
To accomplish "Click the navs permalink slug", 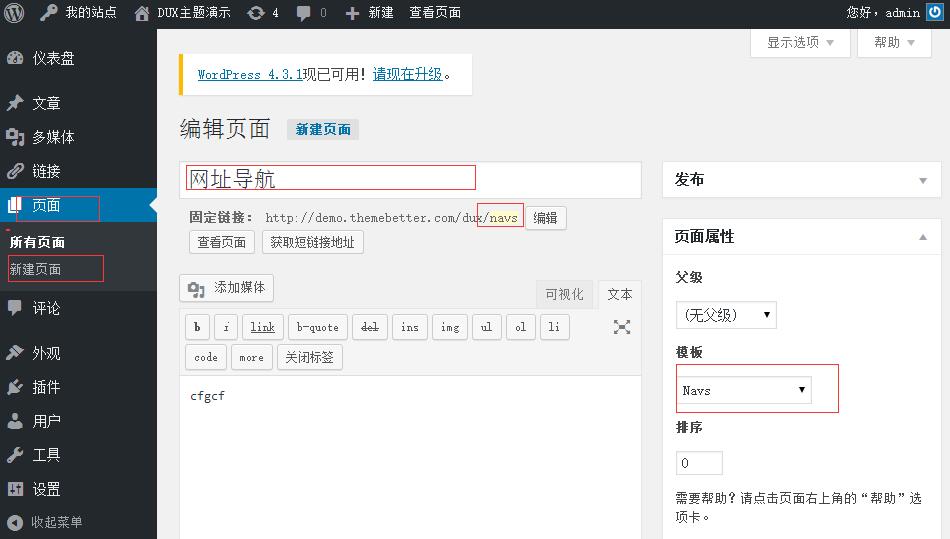I will click(503, 218).
